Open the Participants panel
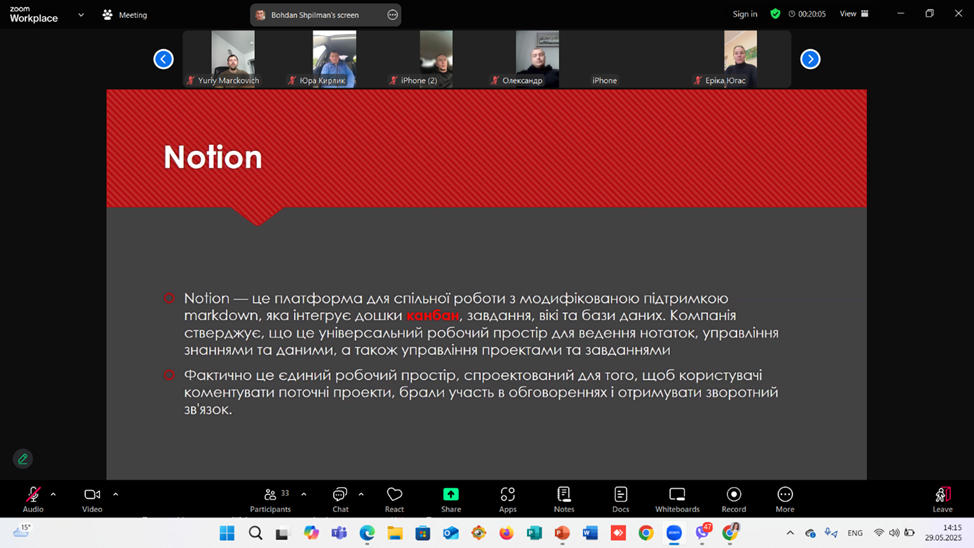This screenshot has height=548, width=974. [270, 500]
